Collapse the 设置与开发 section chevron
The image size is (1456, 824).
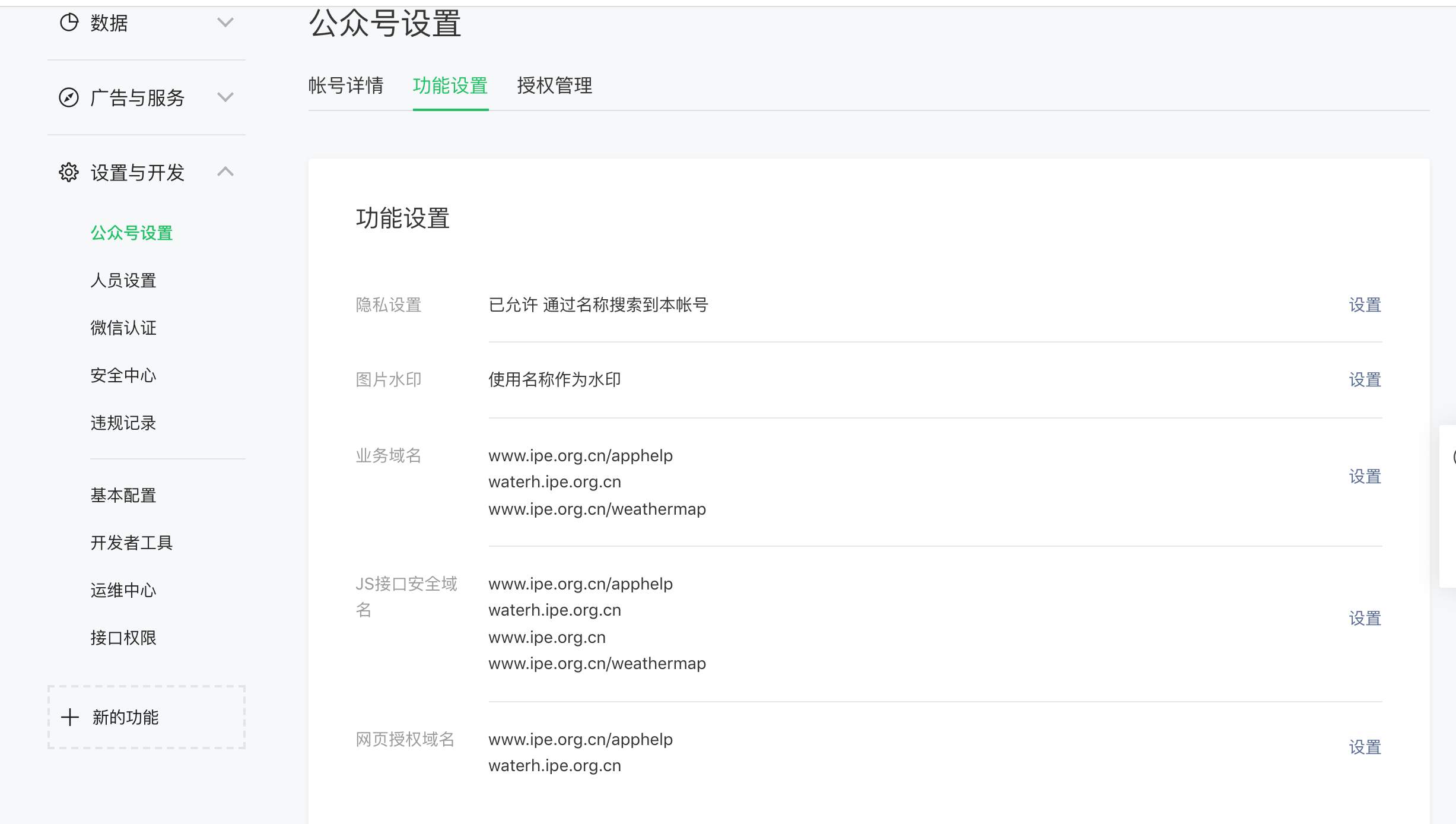point(225,172)
